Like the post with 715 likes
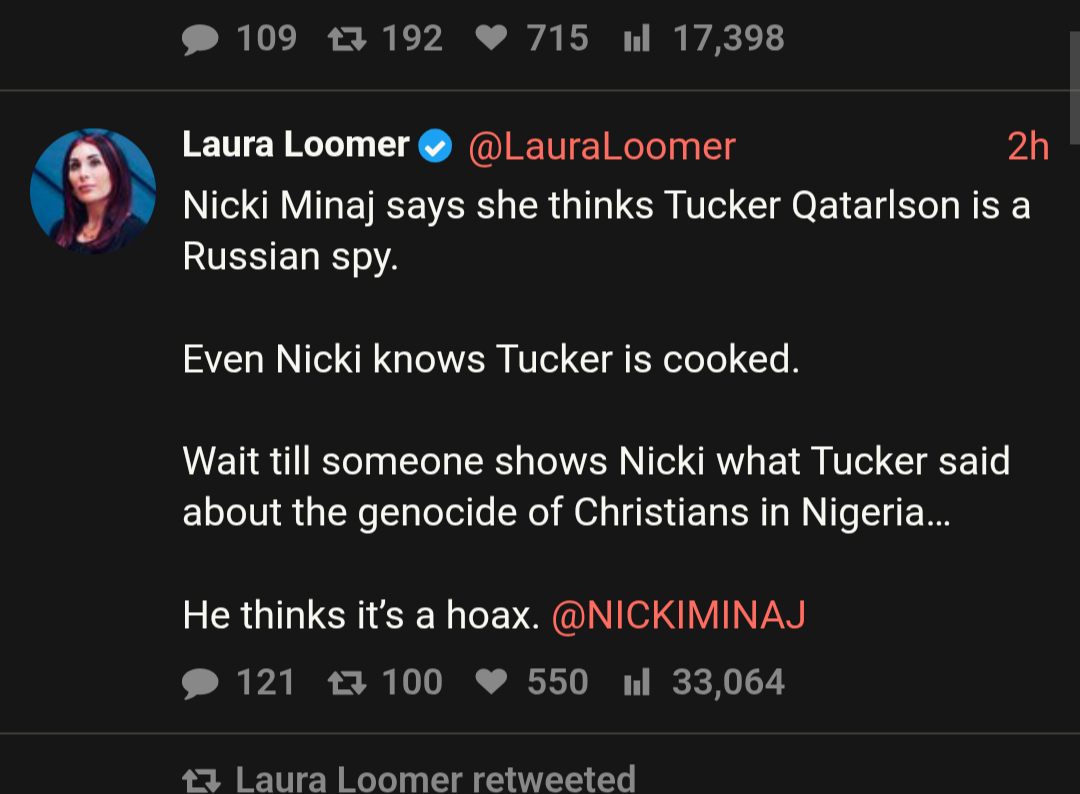1080x794 pixels. (491, 39)
